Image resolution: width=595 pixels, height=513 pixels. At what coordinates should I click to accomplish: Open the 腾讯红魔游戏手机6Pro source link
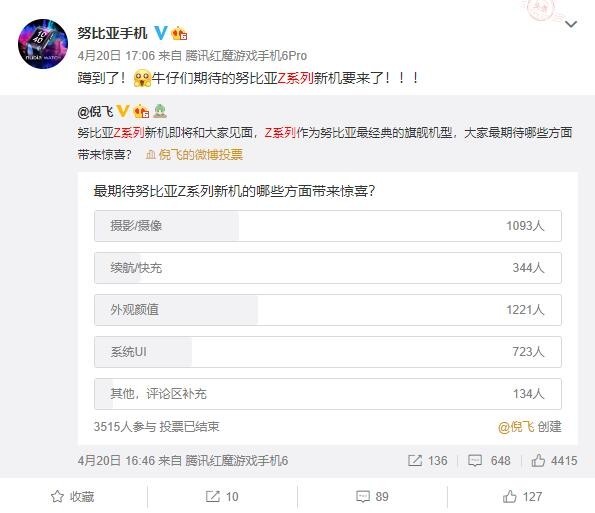tap(246, 56)
